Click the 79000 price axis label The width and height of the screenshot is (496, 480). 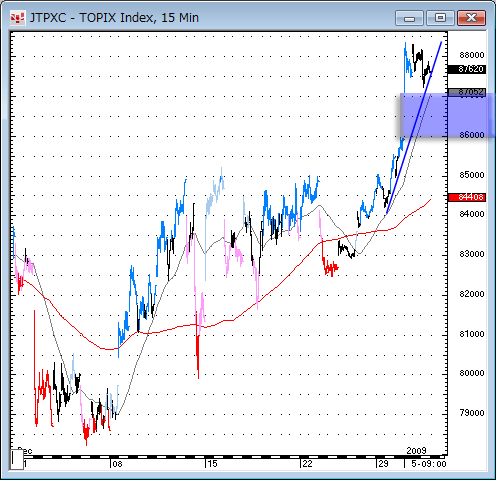(x=472, y=413)
